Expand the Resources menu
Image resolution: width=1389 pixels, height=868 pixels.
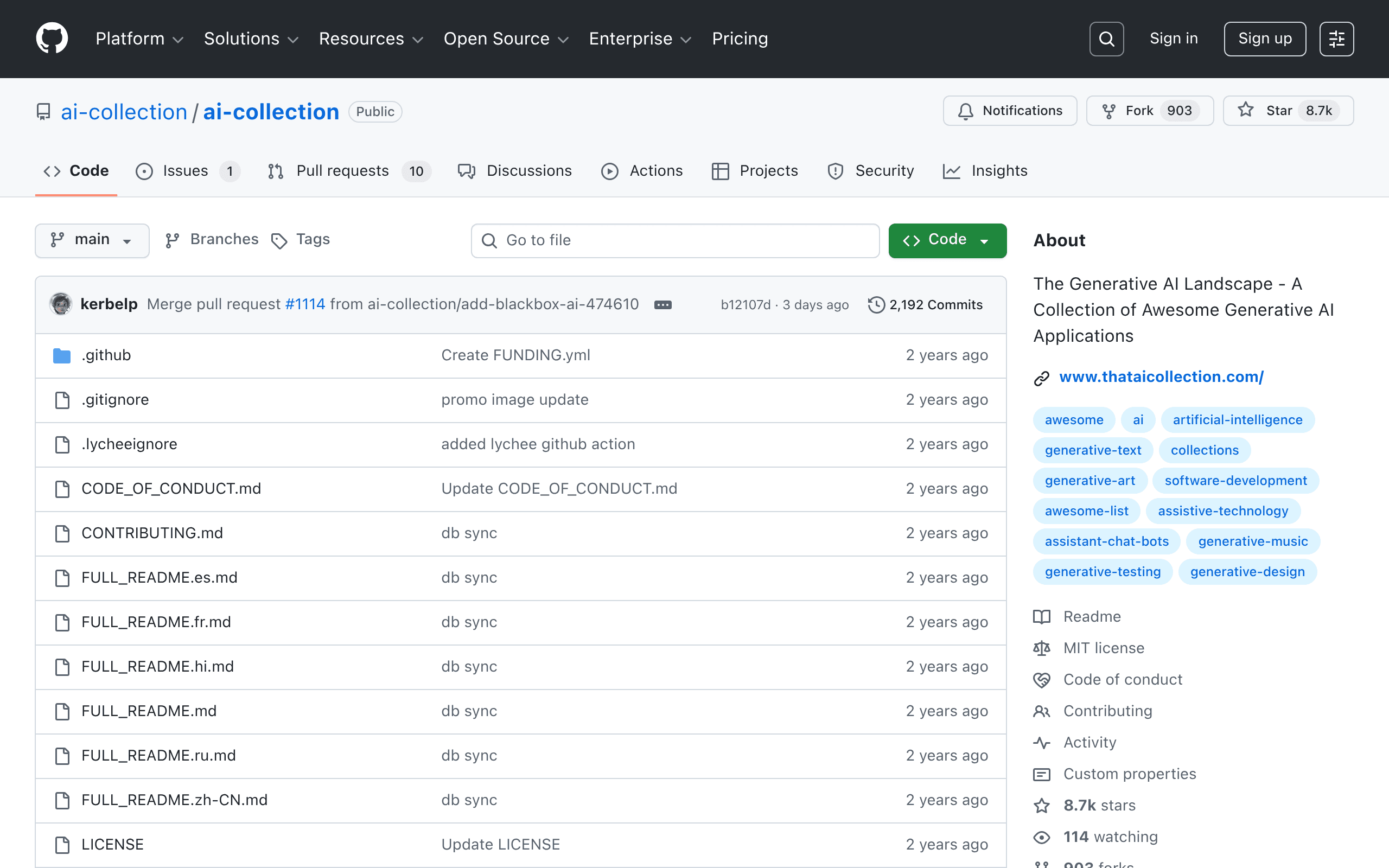(371, 39)
